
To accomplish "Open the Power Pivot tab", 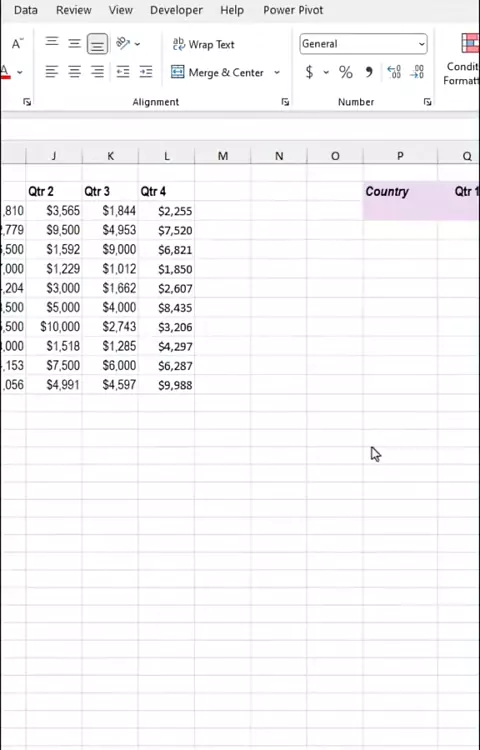I will coord(293,10).
